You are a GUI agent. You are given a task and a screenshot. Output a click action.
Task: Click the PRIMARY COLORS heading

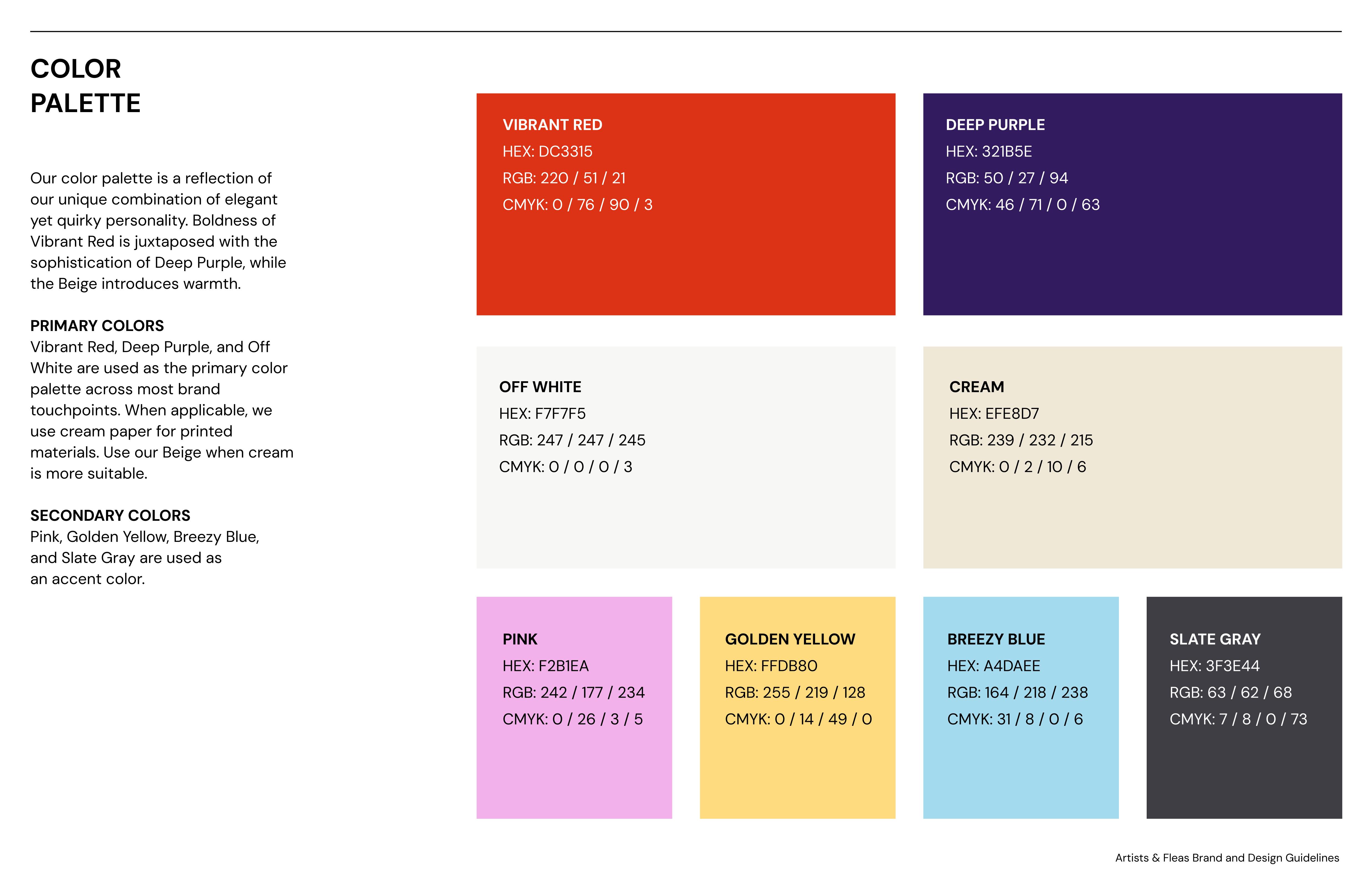coord(97,326)
